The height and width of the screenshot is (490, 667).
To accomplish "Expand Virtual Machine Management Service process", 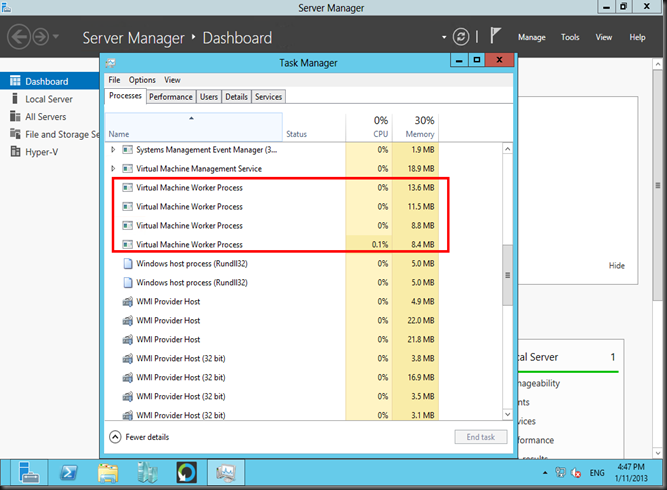I will (x=113, y=168).
